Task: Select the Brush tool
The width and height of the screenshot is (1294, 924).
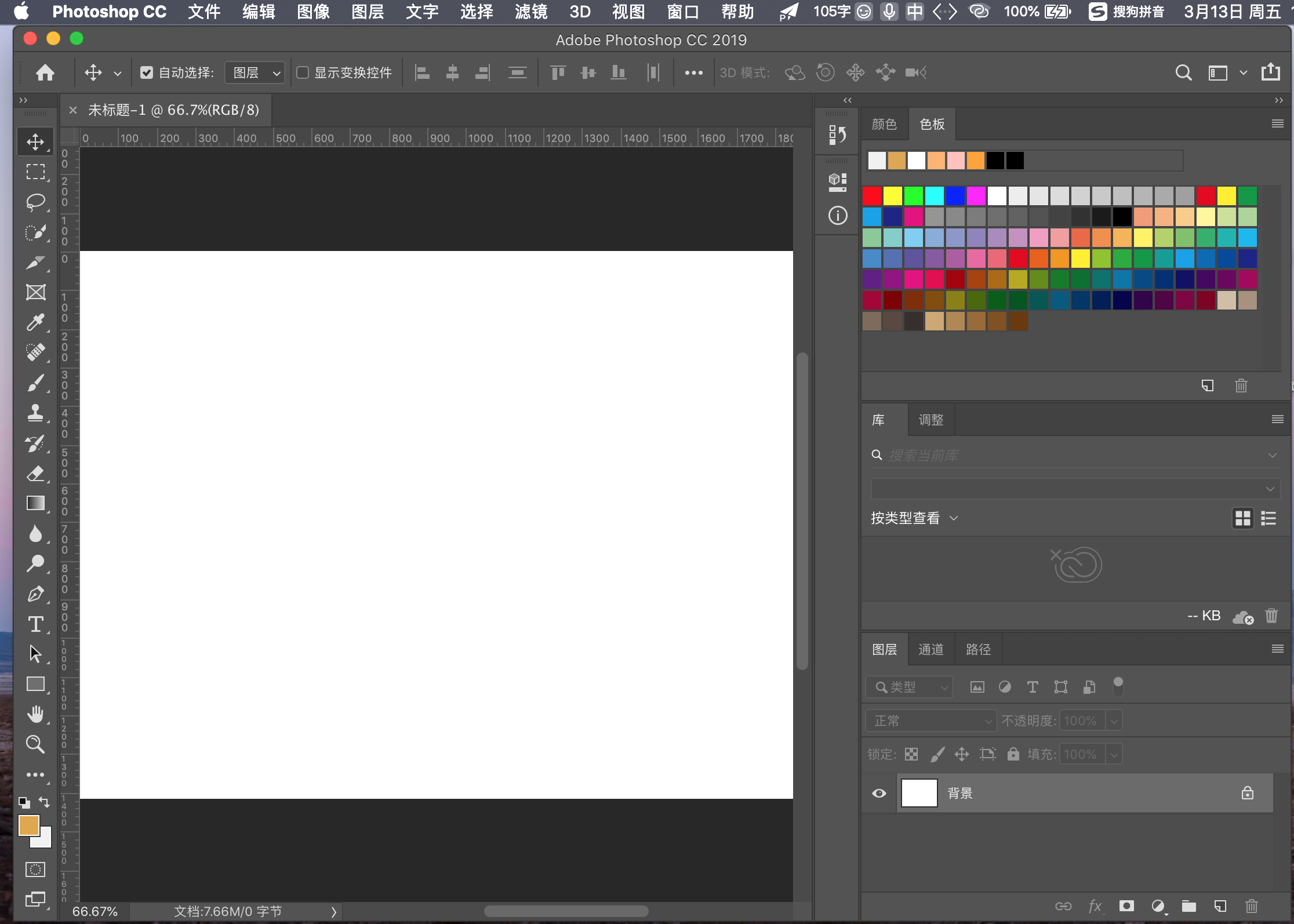Action: click(x=35, y=383)
